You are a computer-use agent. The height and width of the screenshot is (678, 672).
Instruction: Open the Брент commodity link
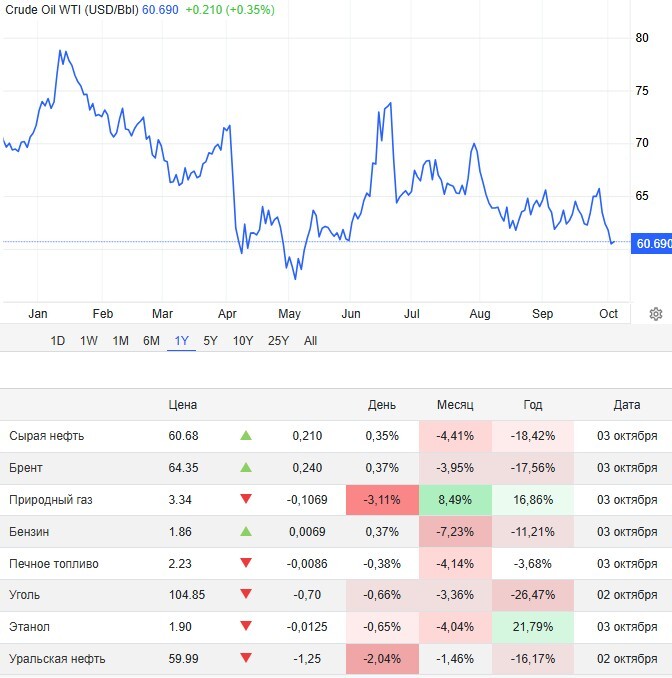26,468
